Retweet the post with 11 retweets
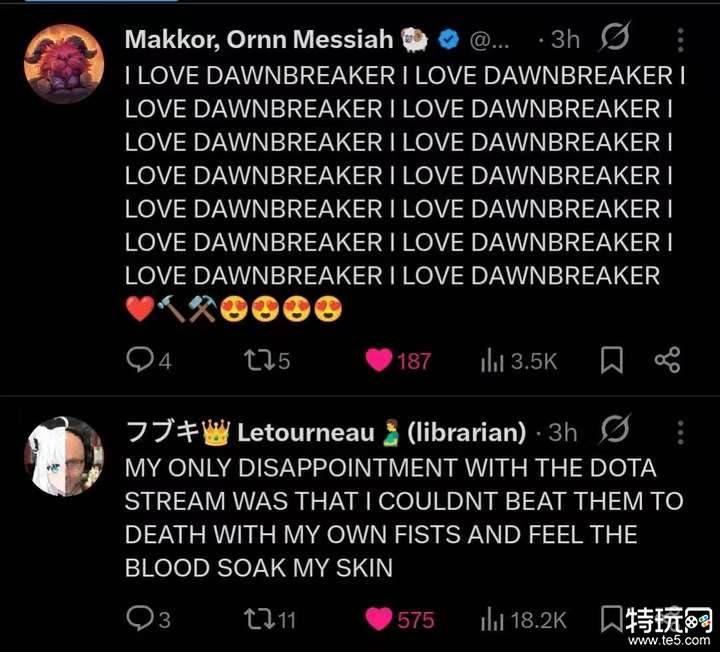 (270, 619)
